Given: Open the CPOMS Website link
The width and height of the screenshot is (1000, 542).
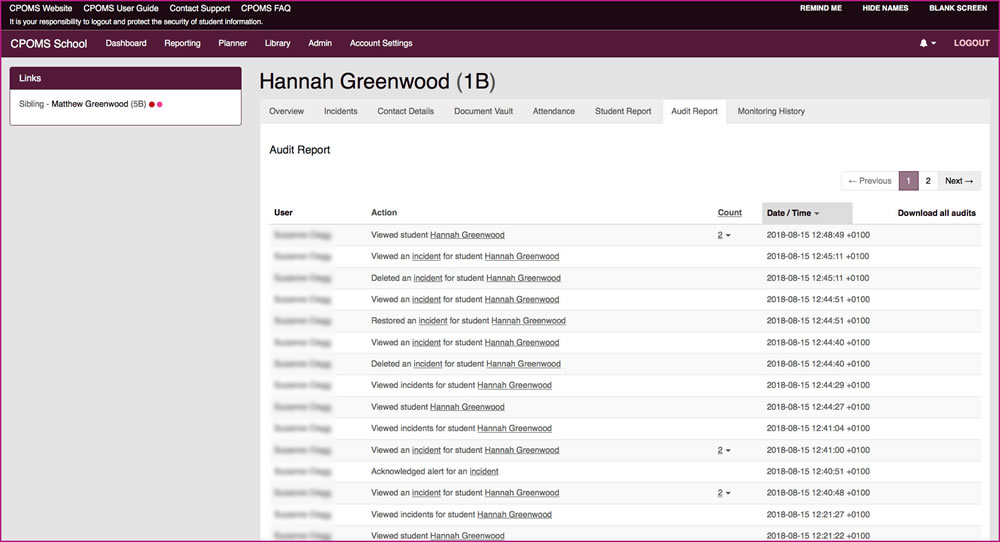Looking at the screenshot, I should coord(41,8).
